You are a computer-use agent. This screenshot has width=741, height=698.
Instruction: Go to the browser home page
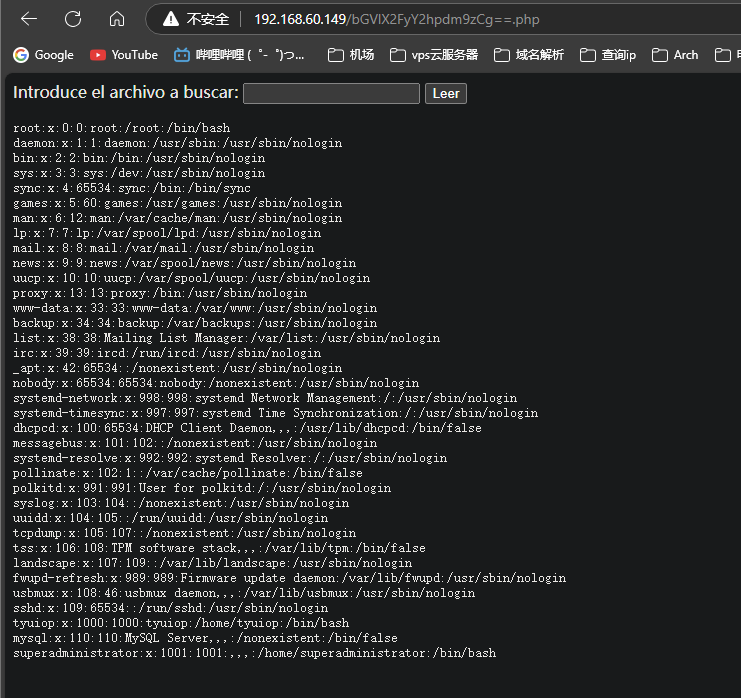[x=117, y=19]
